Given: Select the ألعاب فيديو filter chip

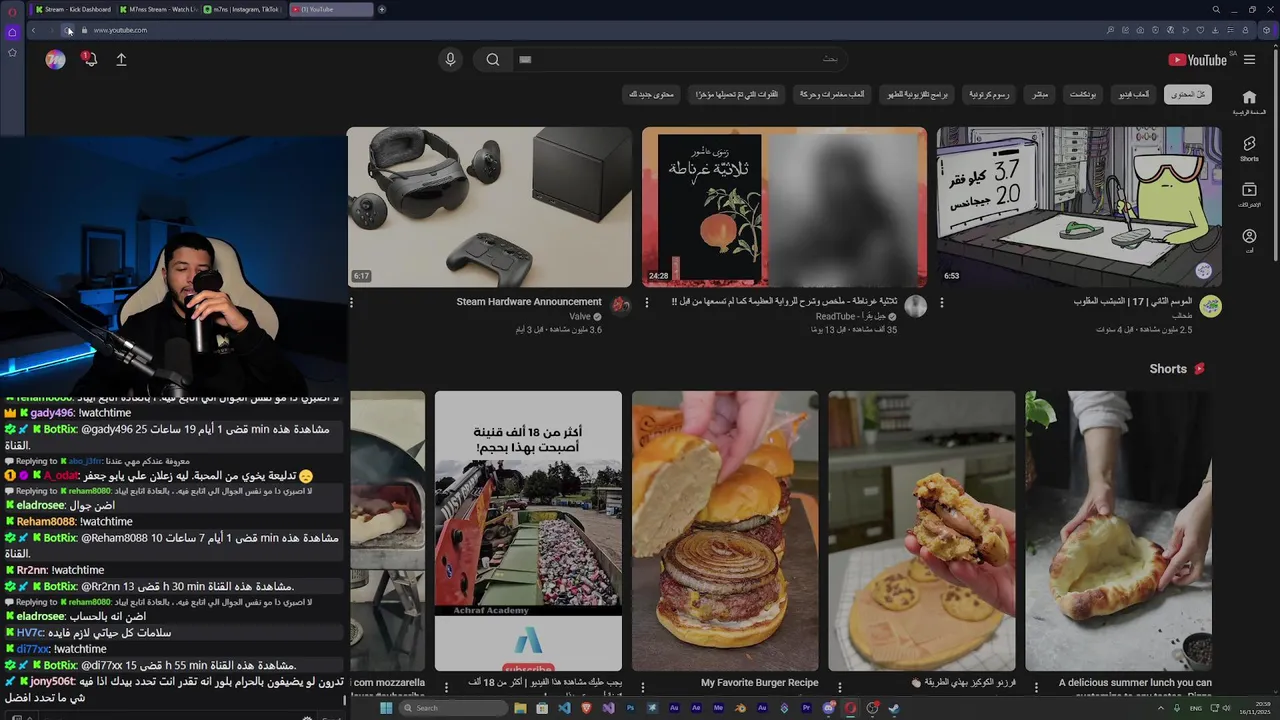Looking at the screenshot, I should pyautogui.click(x=1133, y=94).
